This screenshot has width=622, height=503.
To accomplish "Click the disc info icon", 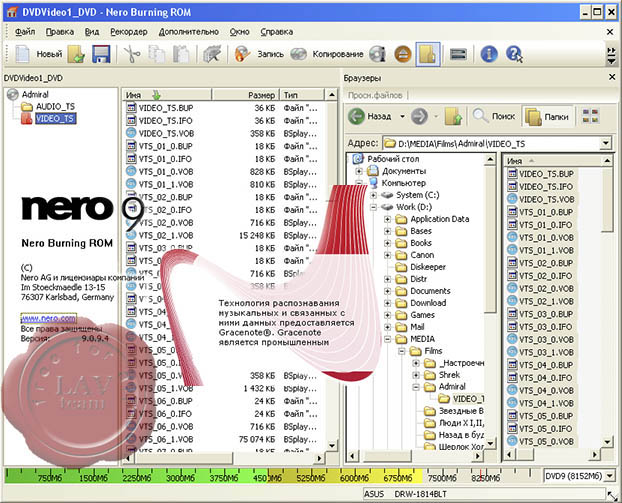I will pos(377,54).
